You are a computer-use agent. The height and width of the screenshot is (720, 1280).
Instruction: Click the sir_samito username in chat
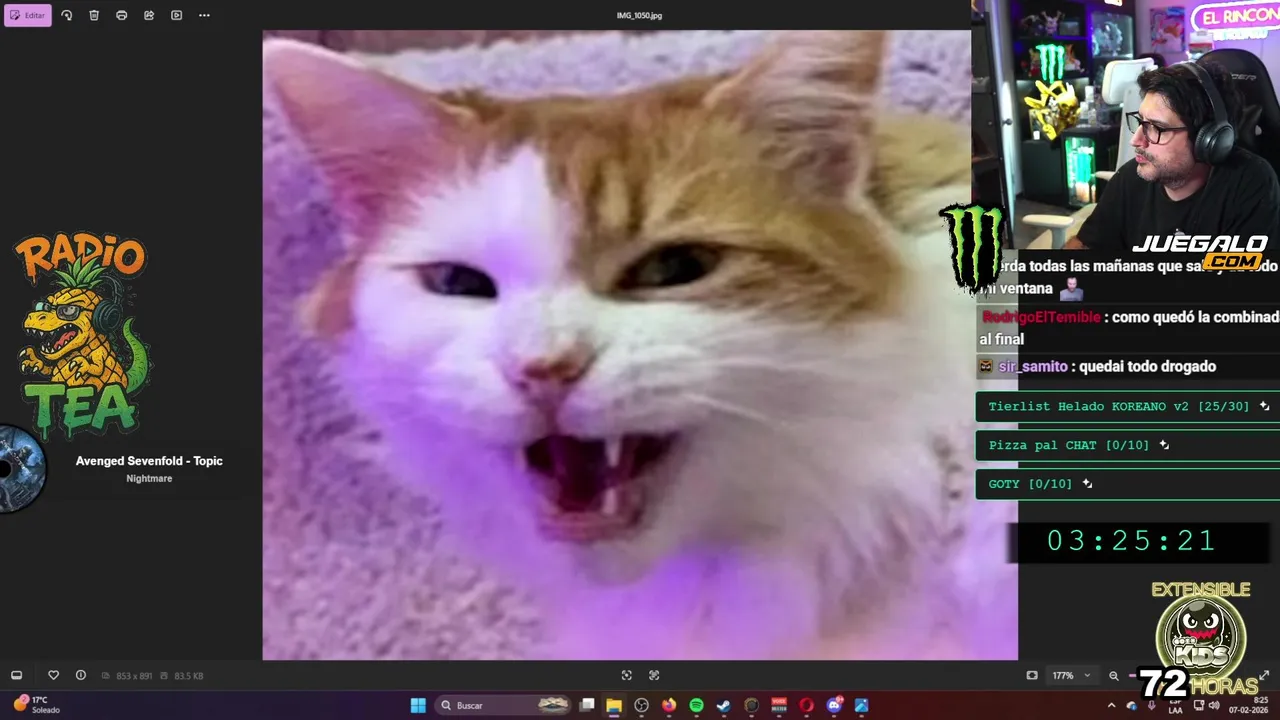point(1033,367)
